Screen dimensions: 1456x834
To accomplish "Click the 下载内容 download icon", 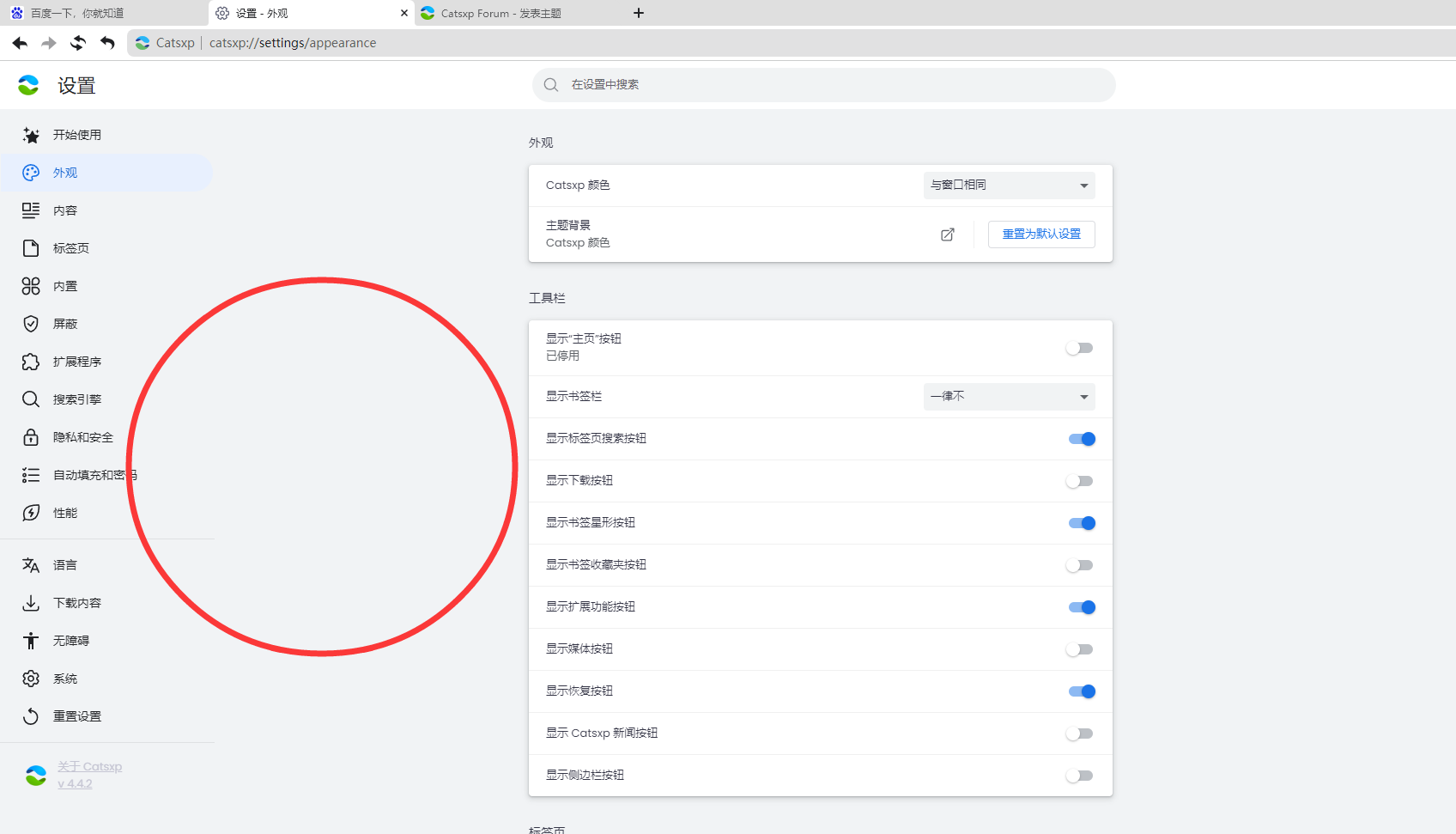I will point(31,603).
